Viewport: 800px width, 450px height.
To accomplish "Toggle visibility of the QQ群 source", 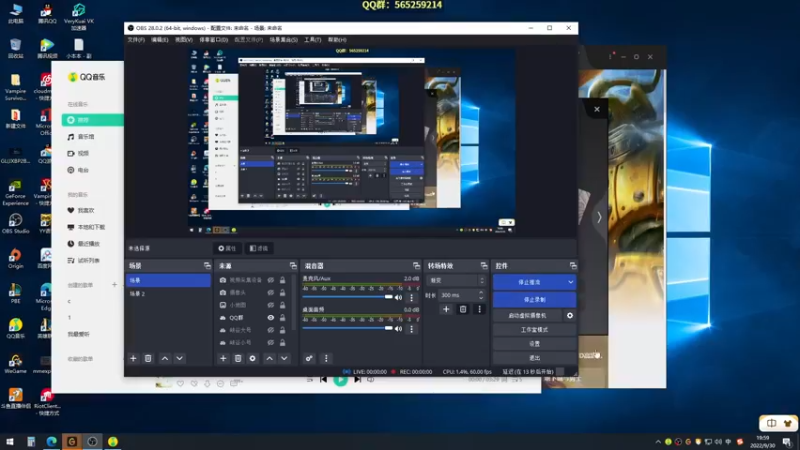I will [x=271, y=317].
